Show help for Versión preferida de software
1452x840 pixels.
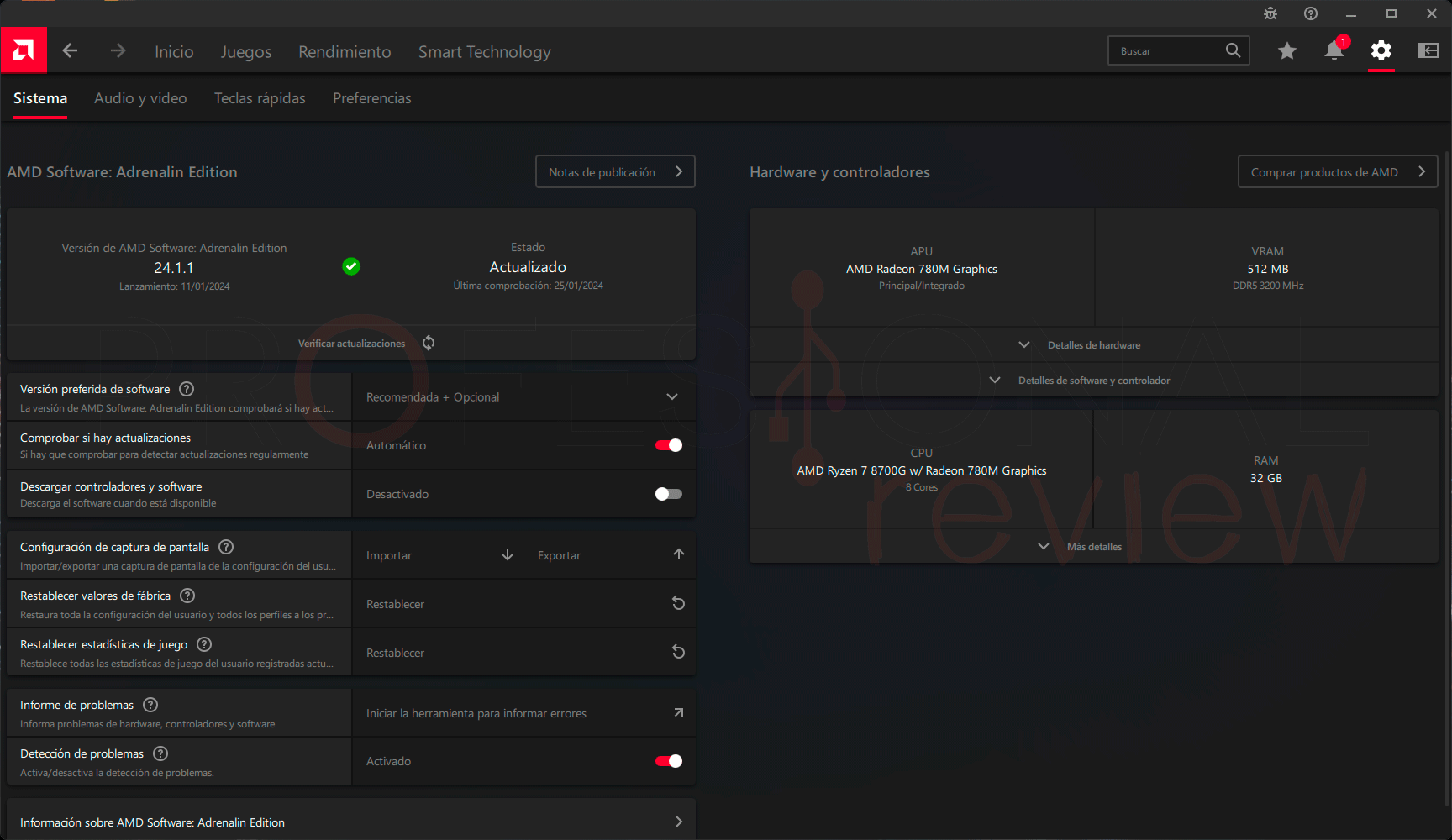pyautogui.click(x=187, y=389)
